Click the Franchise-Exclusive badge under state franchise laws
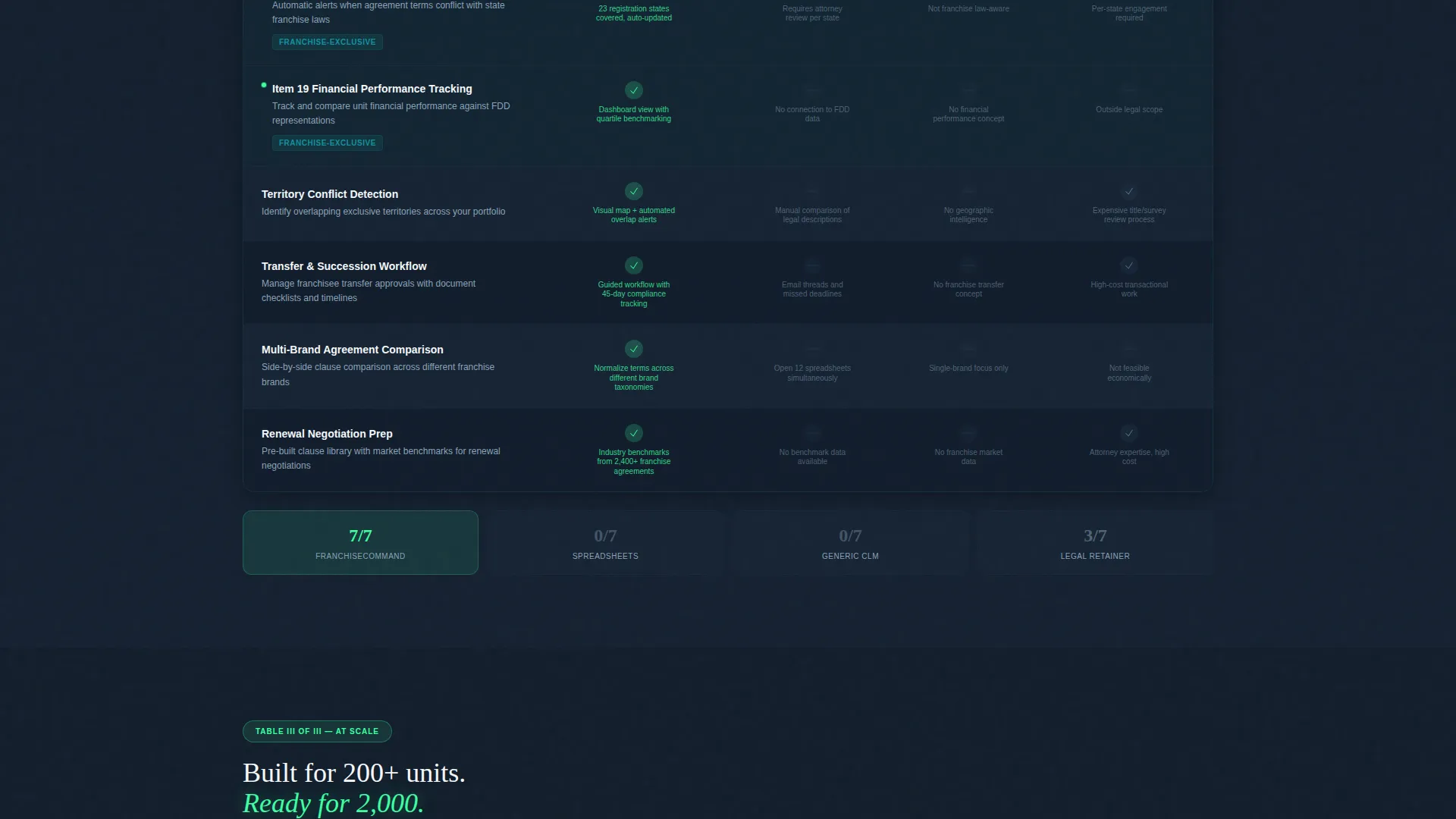The height and width of the screenshot is (819, 1456). coord(328,42)
